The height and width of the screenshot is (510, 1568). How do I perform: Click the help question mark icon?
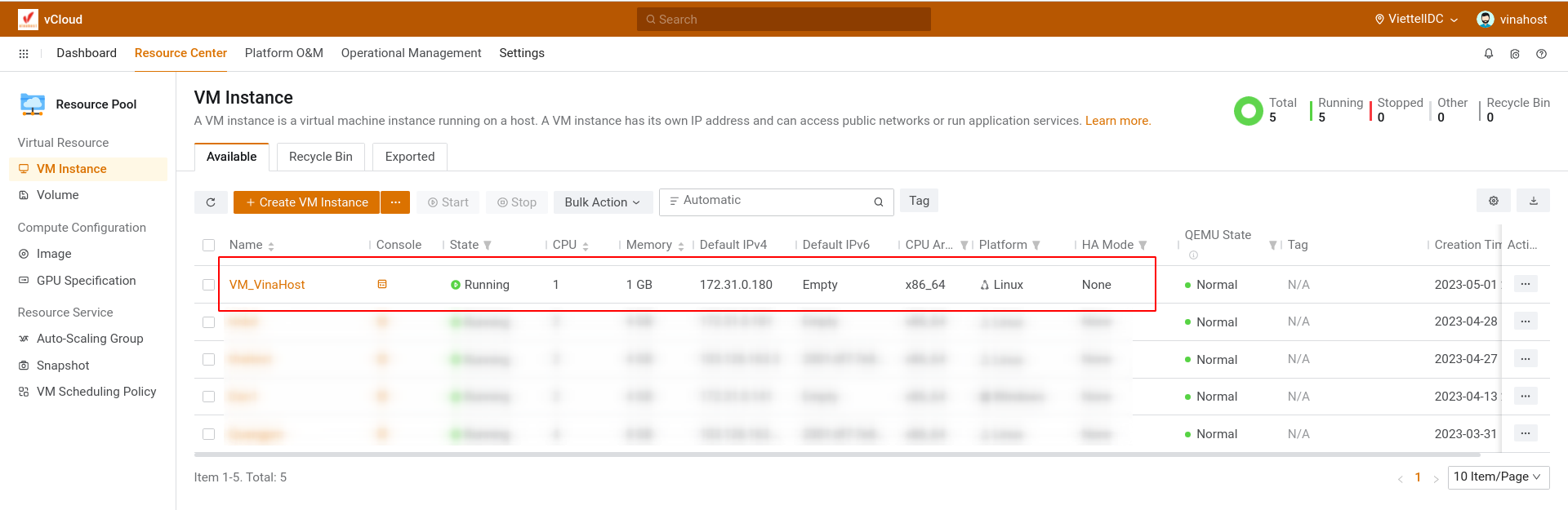coord(1541,54)
